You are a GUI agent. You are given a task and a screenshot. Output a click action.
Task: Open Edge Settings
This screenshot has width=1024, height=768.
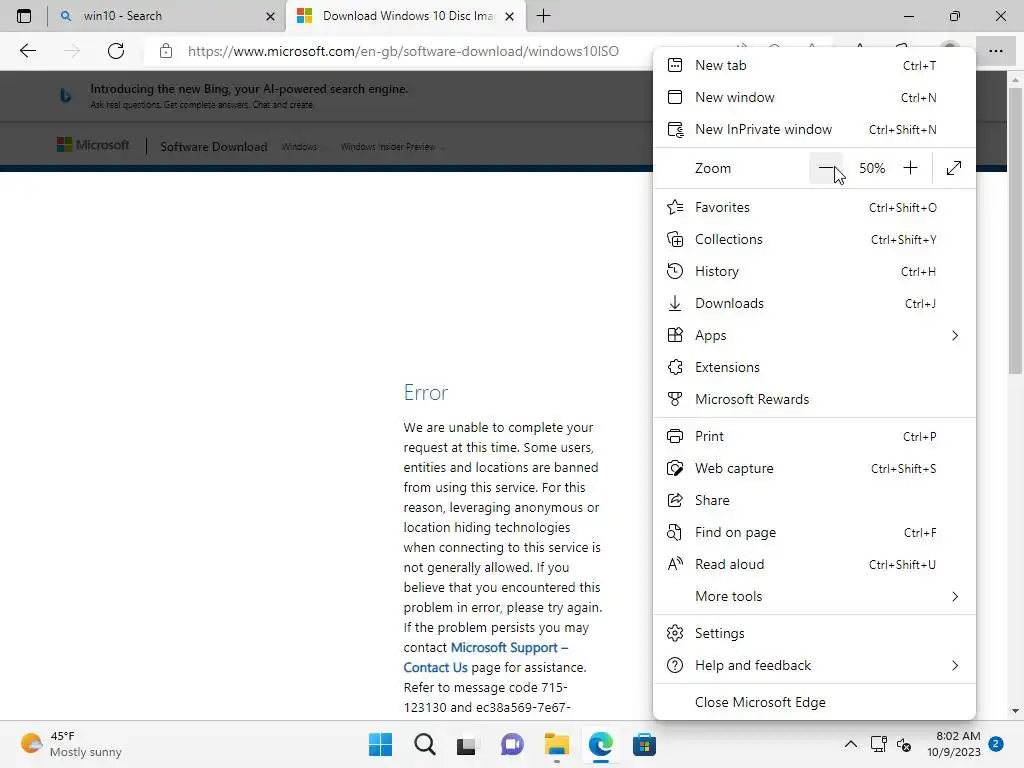click(x=814, y=633)
